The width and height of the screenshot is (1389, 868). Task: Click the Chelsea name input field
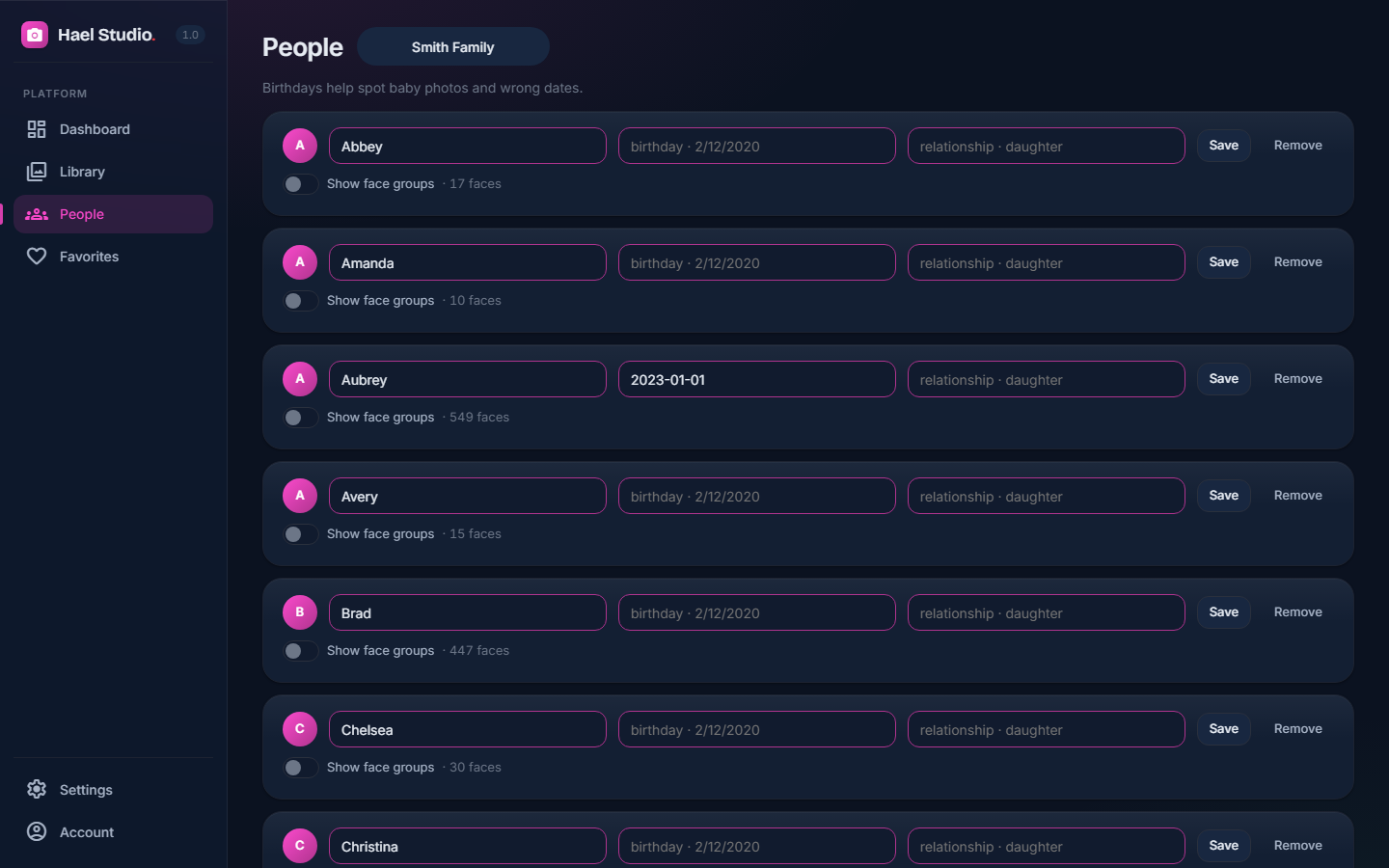(x=468, y=729)
